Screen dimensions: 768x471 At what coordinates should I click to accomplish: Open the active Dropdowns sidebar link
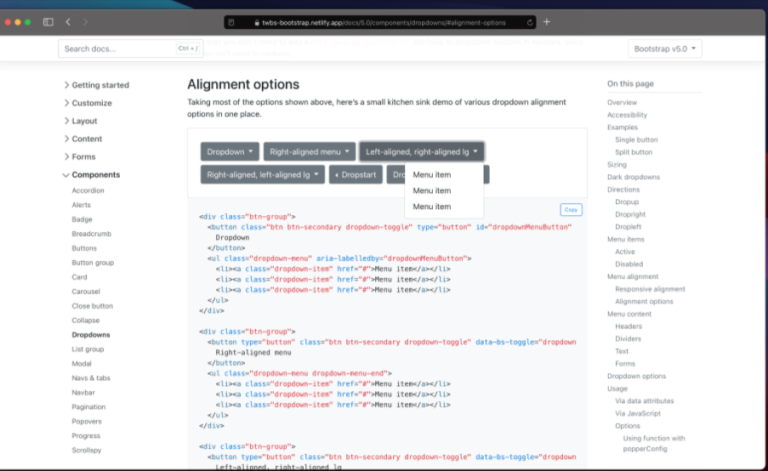(91, 335)
